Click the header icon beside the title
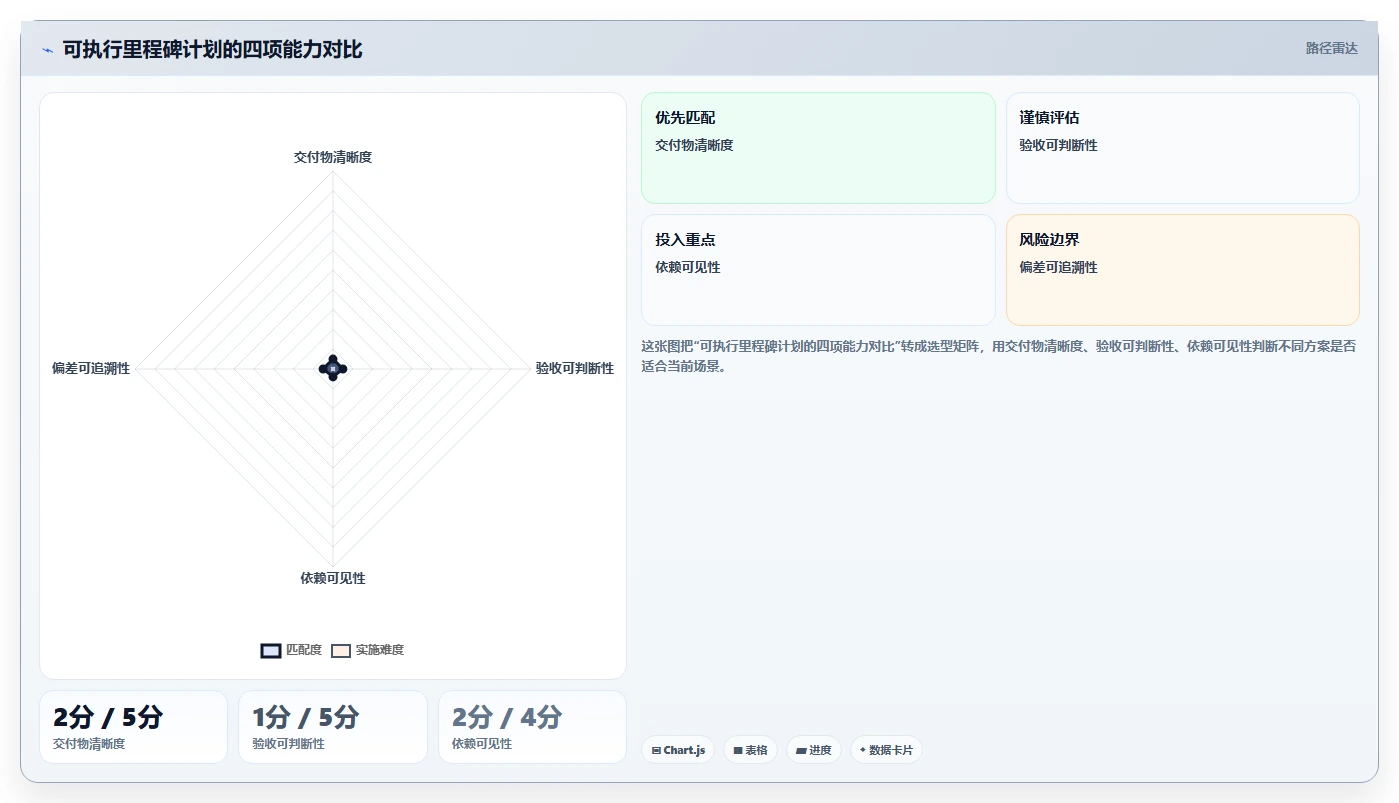The height and width of the screenshot is (803, 1399). point(48,50)
